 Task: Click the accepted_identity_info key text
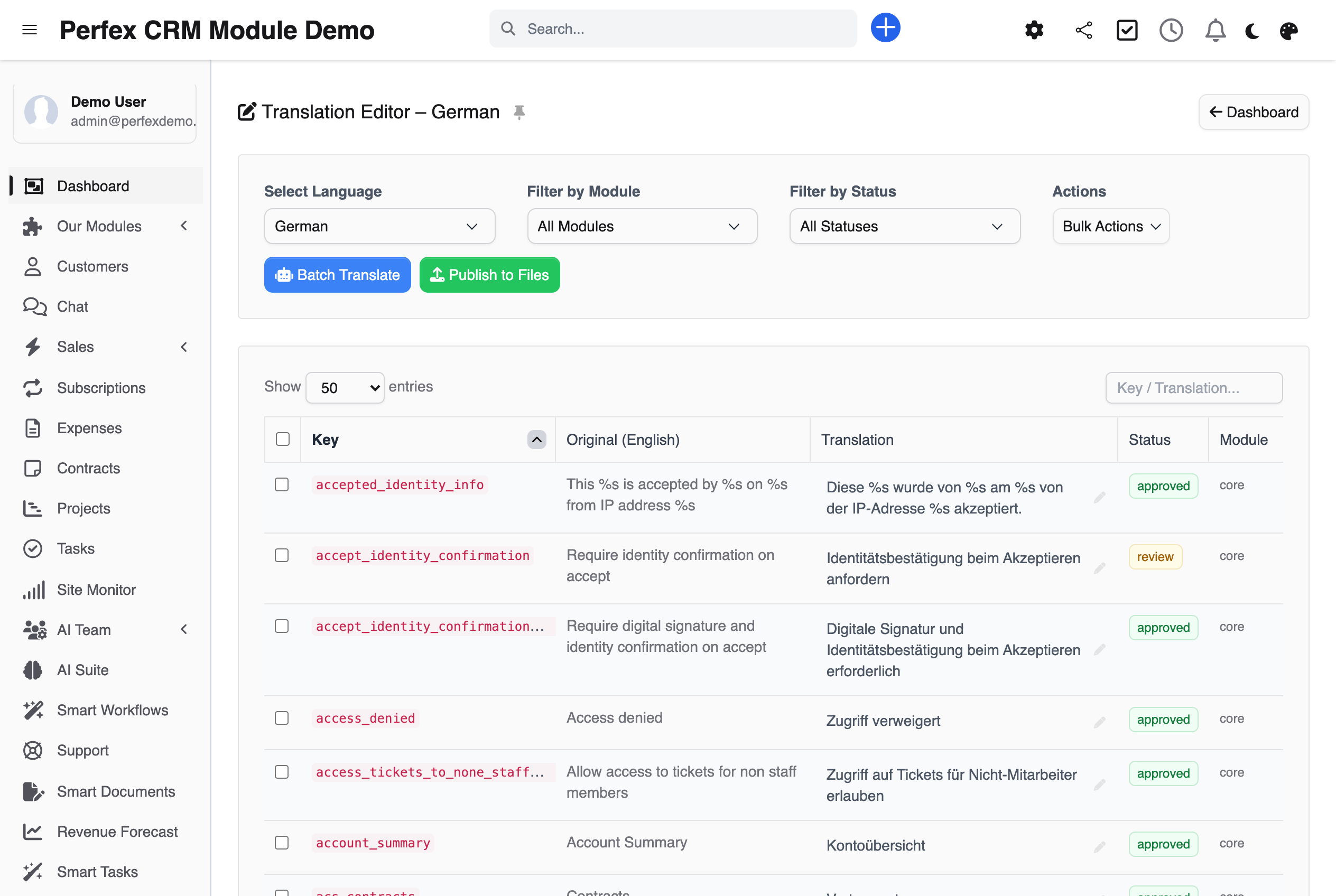pos(400,484)
